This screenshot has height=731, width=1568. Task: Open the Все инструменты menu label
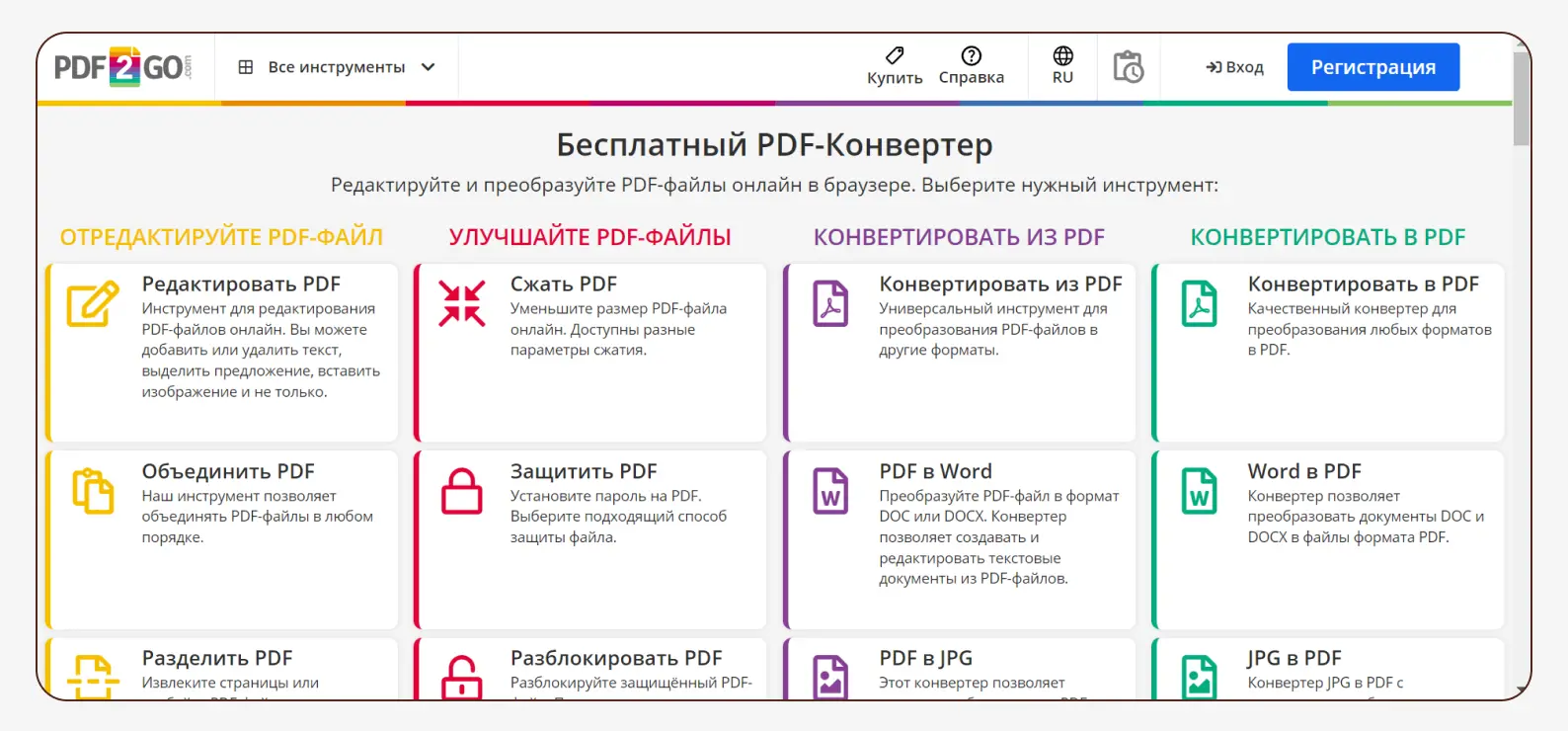(x=337, y=67)
